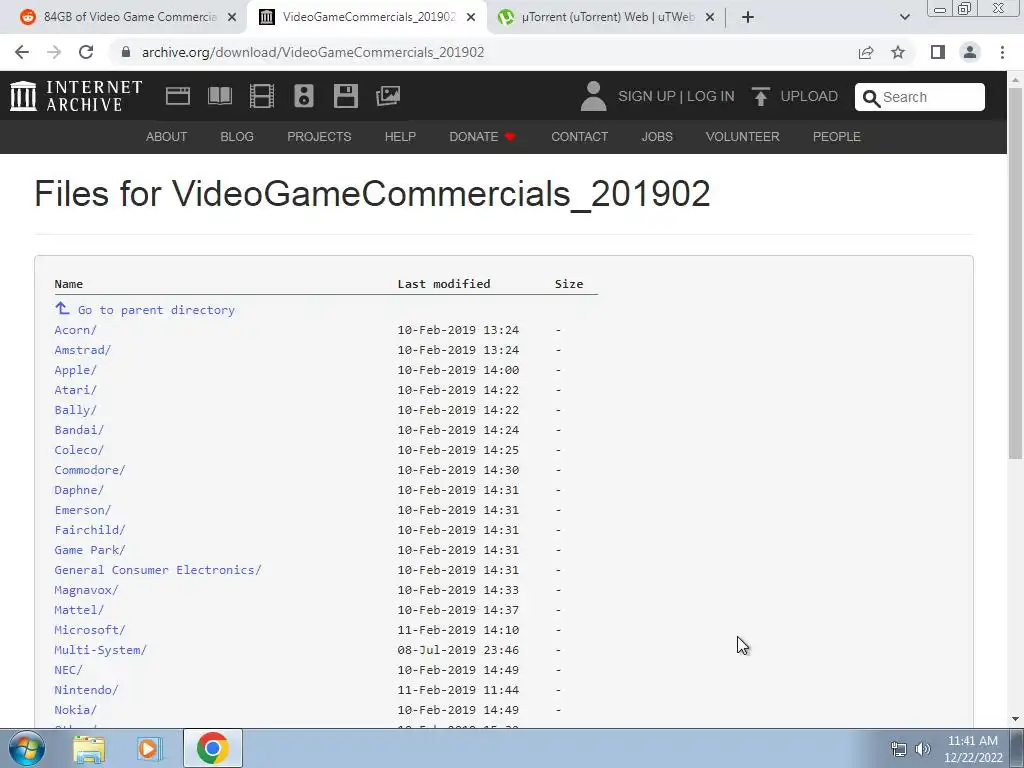The width and height of the screenshot is (1024, 768).
Task: Select the VideoGameCommercials_201902 tab
Action: tap(367, 17)
